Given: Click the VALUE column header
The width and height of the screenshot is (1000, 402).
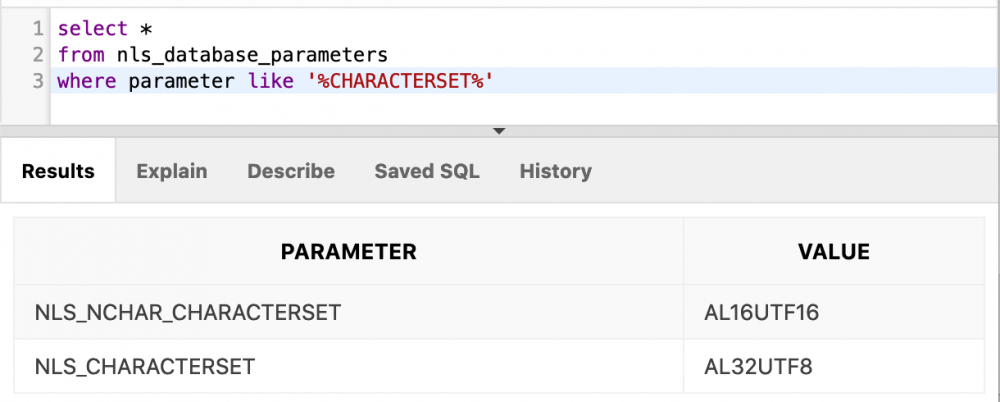Looking at the screenshot, I should pos(833,252).
